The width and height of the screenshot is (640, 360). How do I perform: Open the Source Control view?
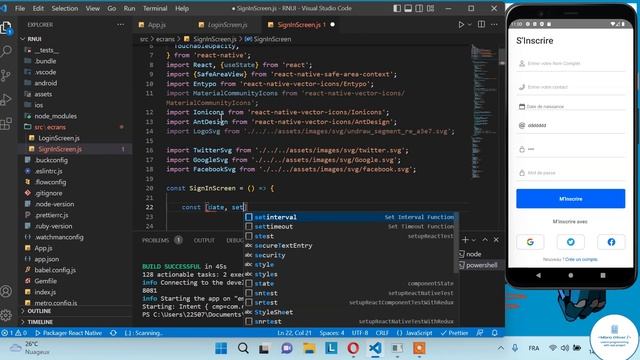click(x=6, y=75)
